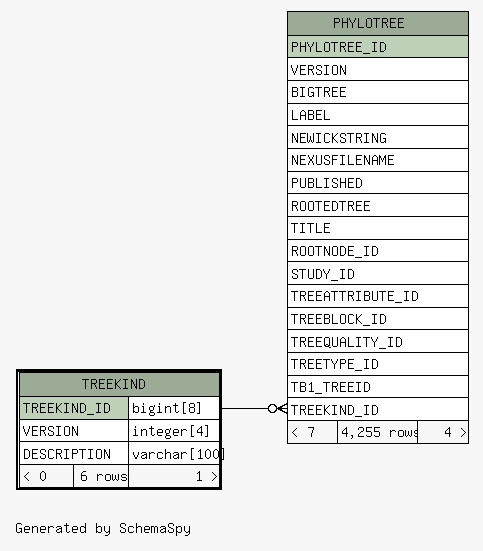Select the TREEATTRIBUTE_ID column
483x551 pixels.
click(378, 296)
